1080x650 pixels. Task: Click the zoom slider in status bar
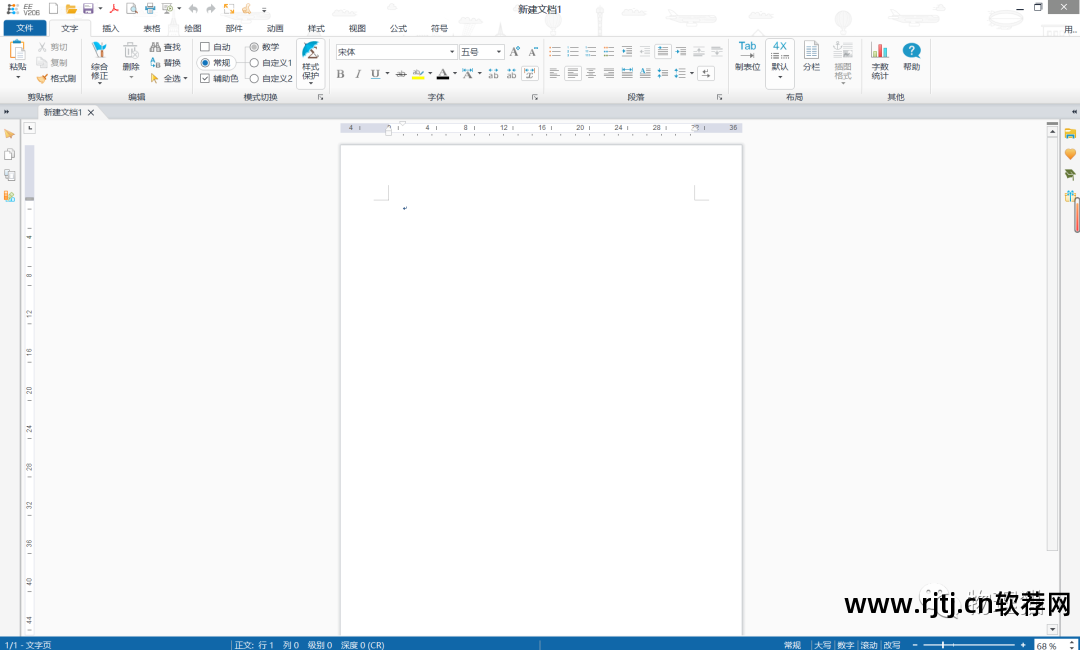pyautogui.click(x=942, y=645)
